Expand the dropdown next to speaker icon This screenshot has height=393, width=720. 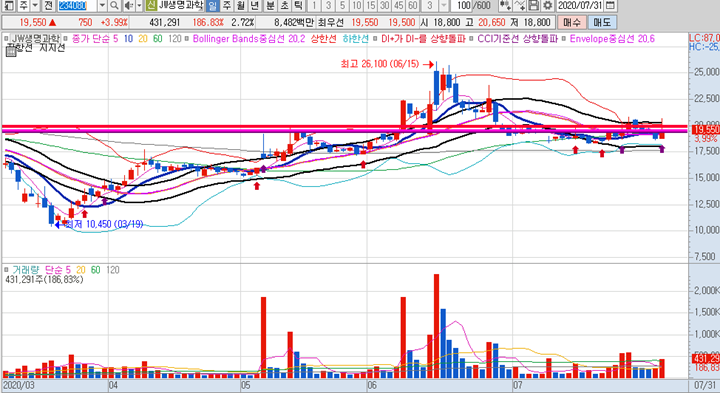(139, 6)
